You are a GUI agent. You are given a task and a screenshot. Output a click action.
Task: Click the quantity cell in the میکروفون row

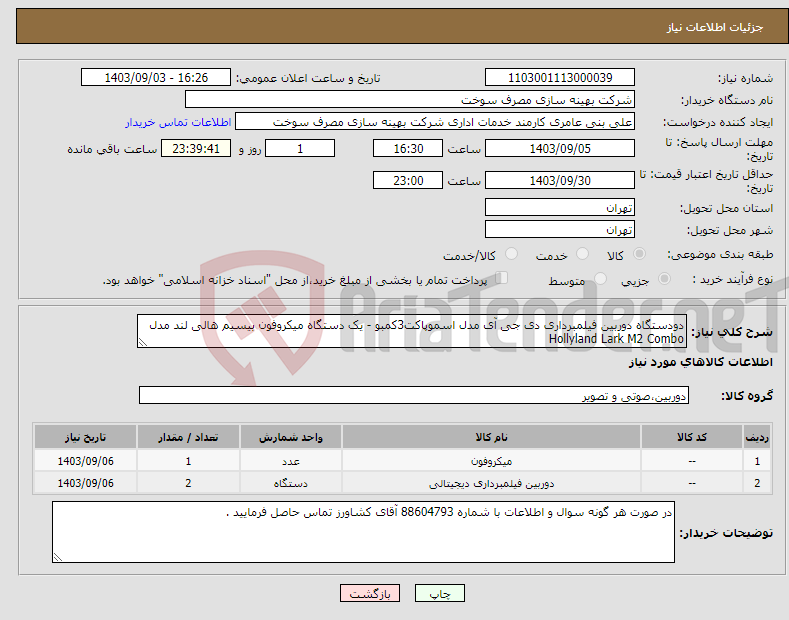188,461
